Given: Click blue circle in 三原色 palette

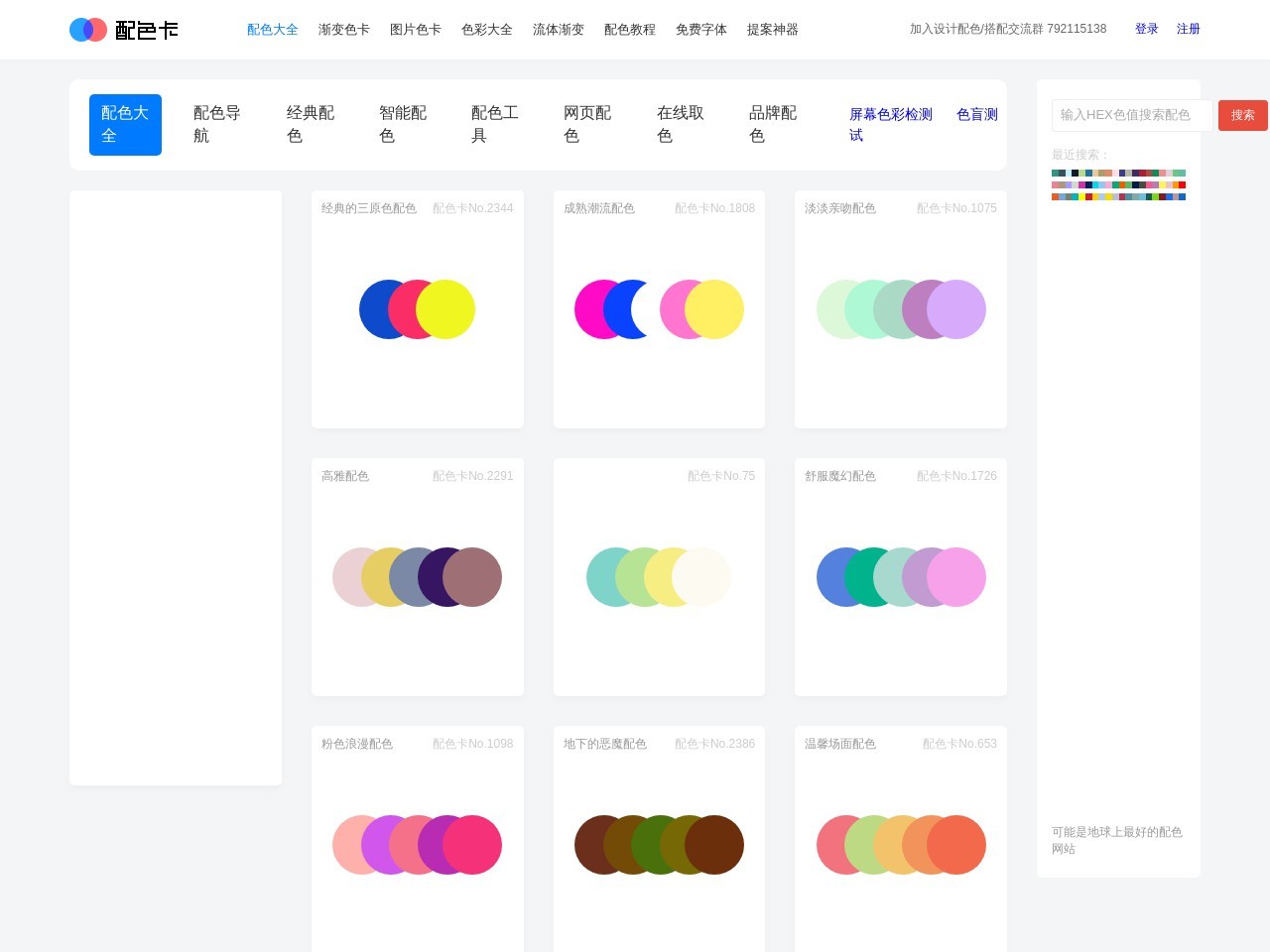Looking at the screenshot, I should [x=374, y=309].
